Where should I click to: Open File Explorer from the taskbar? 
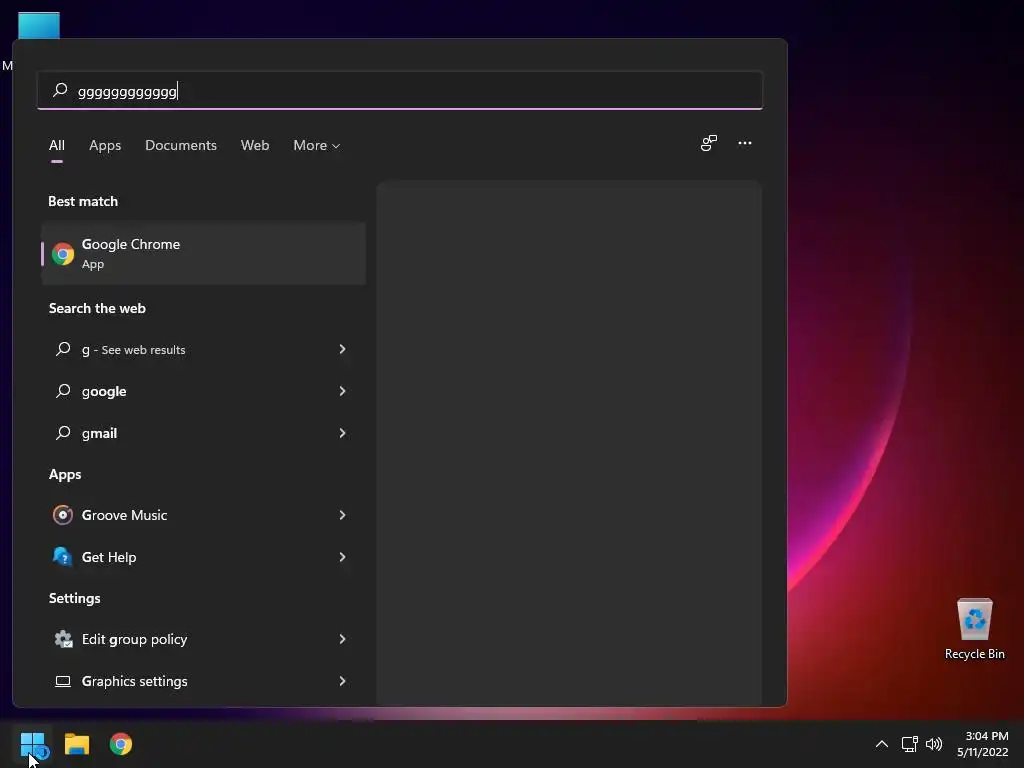click(x=77, y=744)
